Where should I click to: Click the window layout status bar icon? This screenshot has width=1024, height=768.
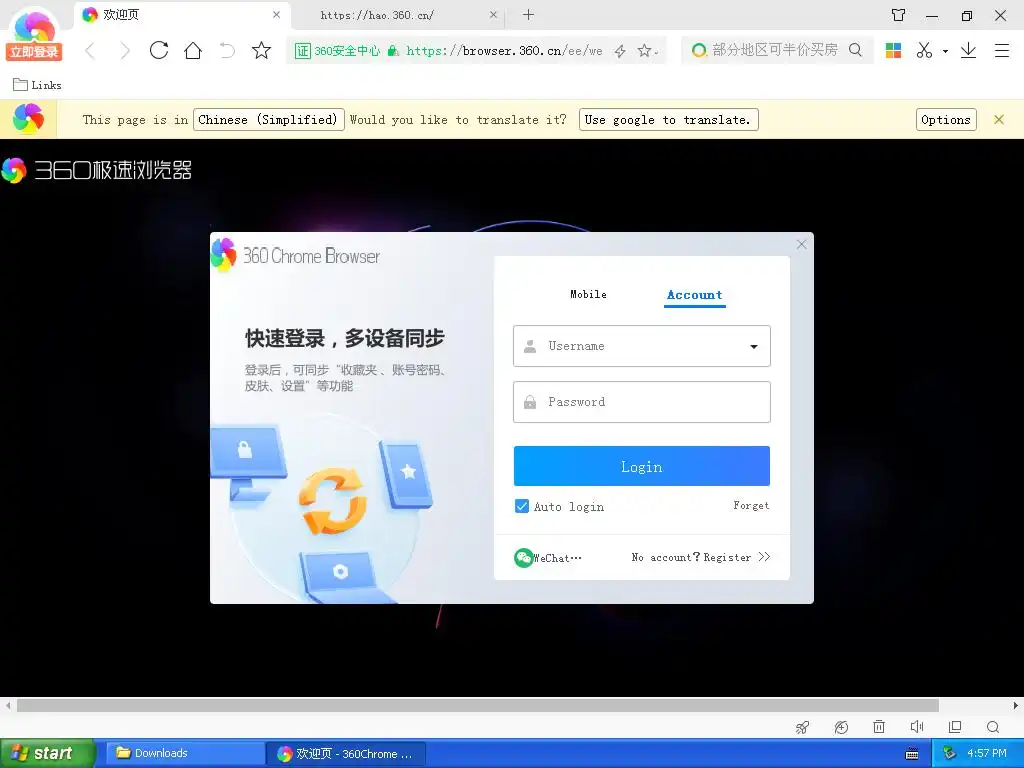955,727
